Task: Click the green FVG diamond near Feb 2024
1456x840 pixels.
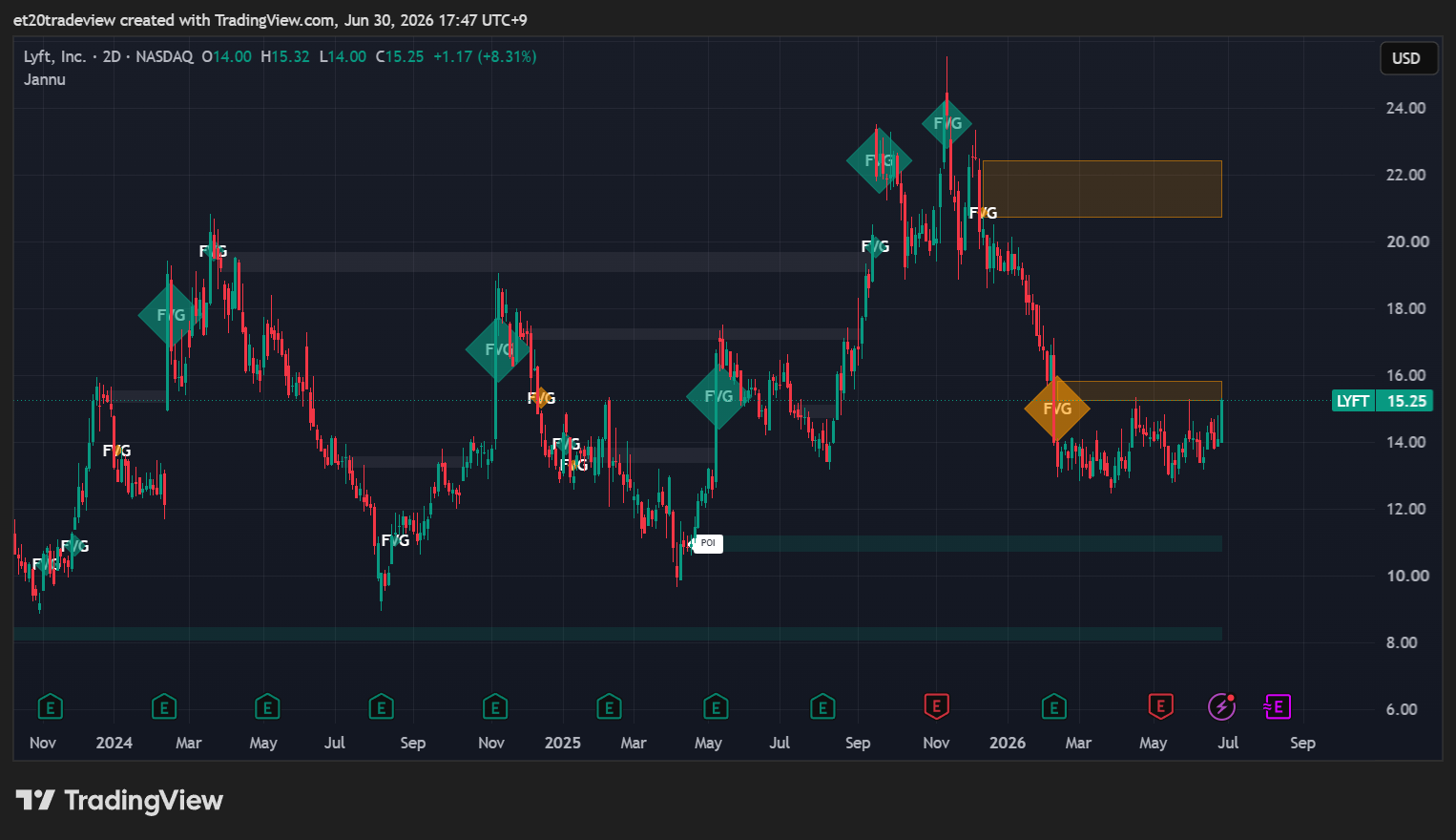Action: tap(171, 315)
